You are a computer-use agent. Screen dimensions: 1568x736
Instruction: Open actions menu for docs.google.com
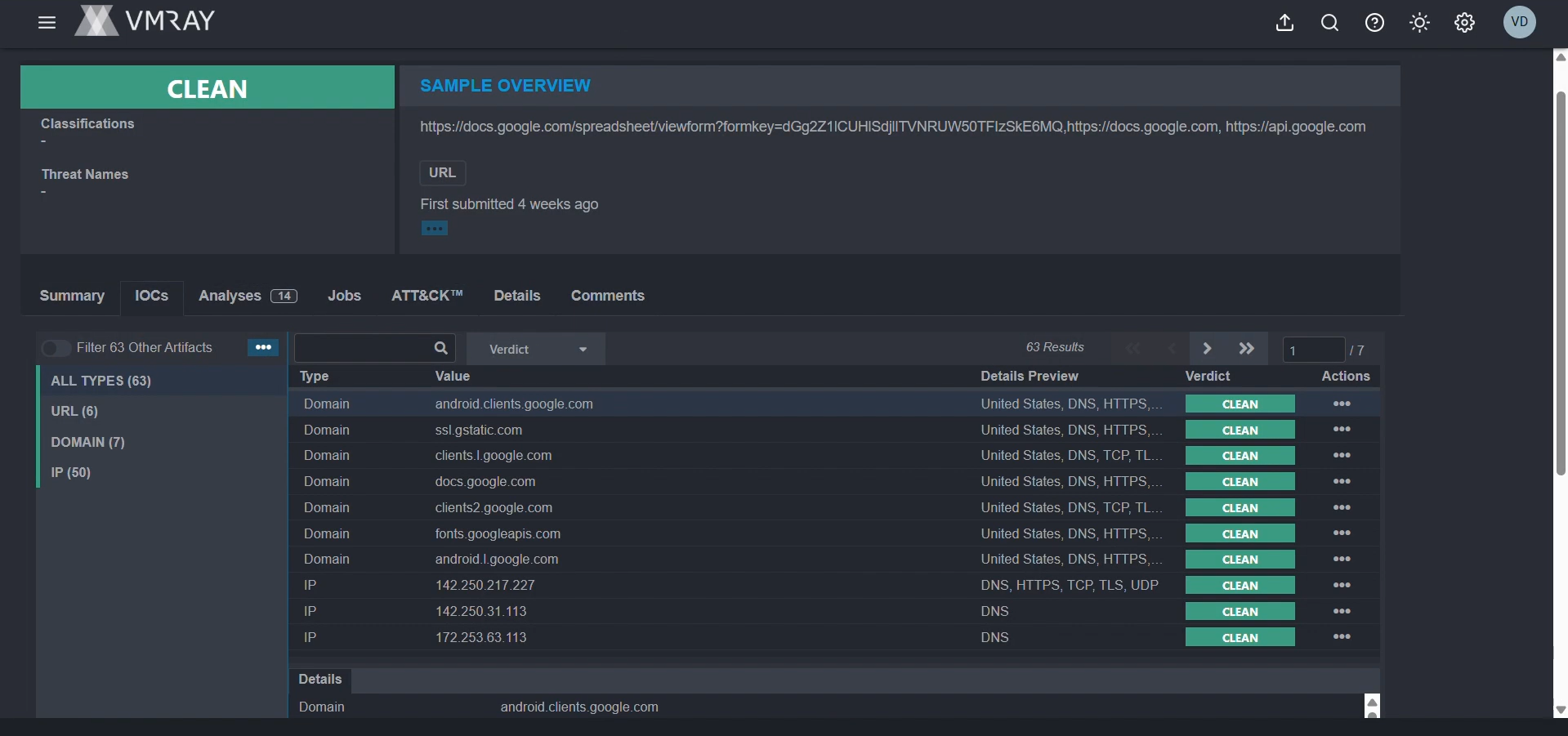coord(1342,482)
